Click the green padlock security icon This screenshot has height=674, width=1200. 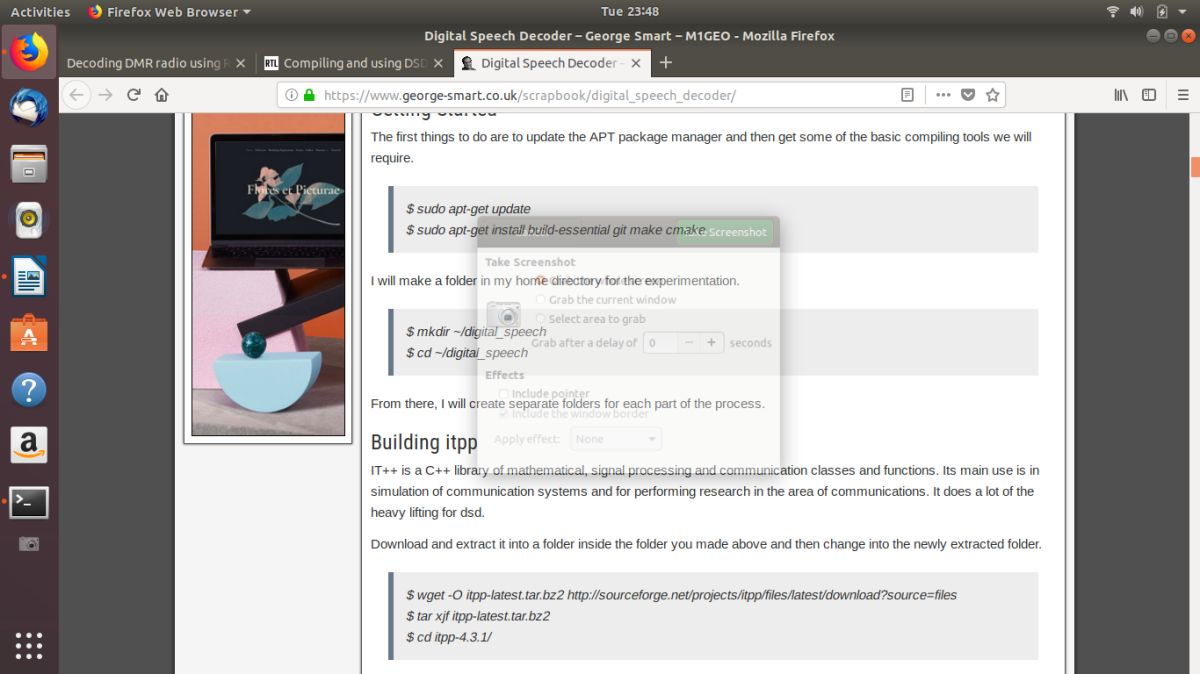point(309,95)
